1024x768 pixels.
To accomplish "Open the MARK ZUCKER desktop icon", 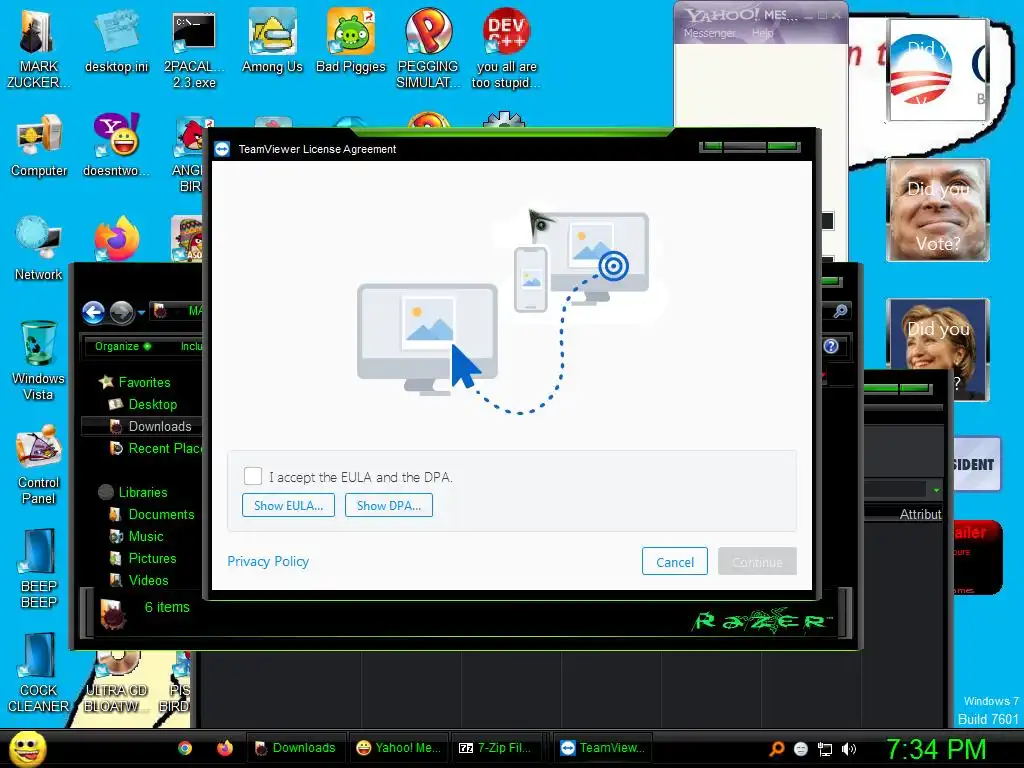I will (x=38, y=49).
